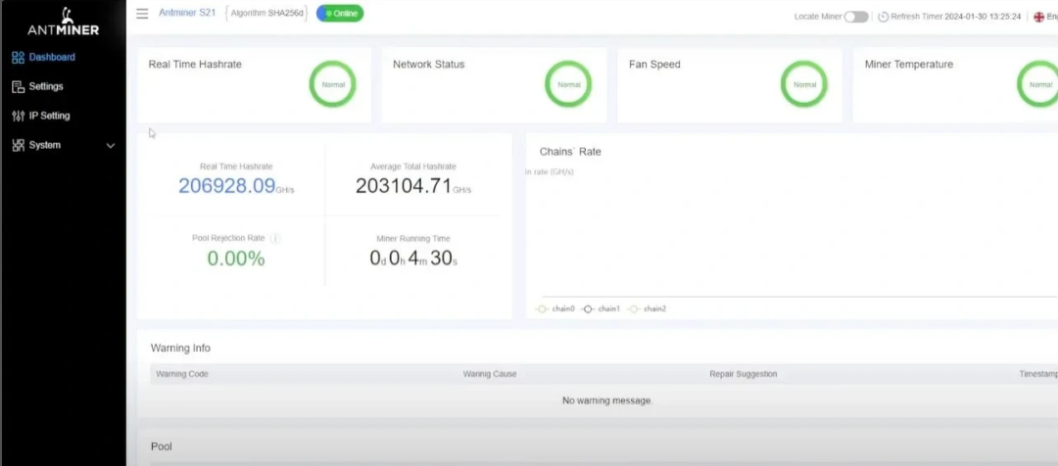Click the No warning message text

tap(607, 401)
